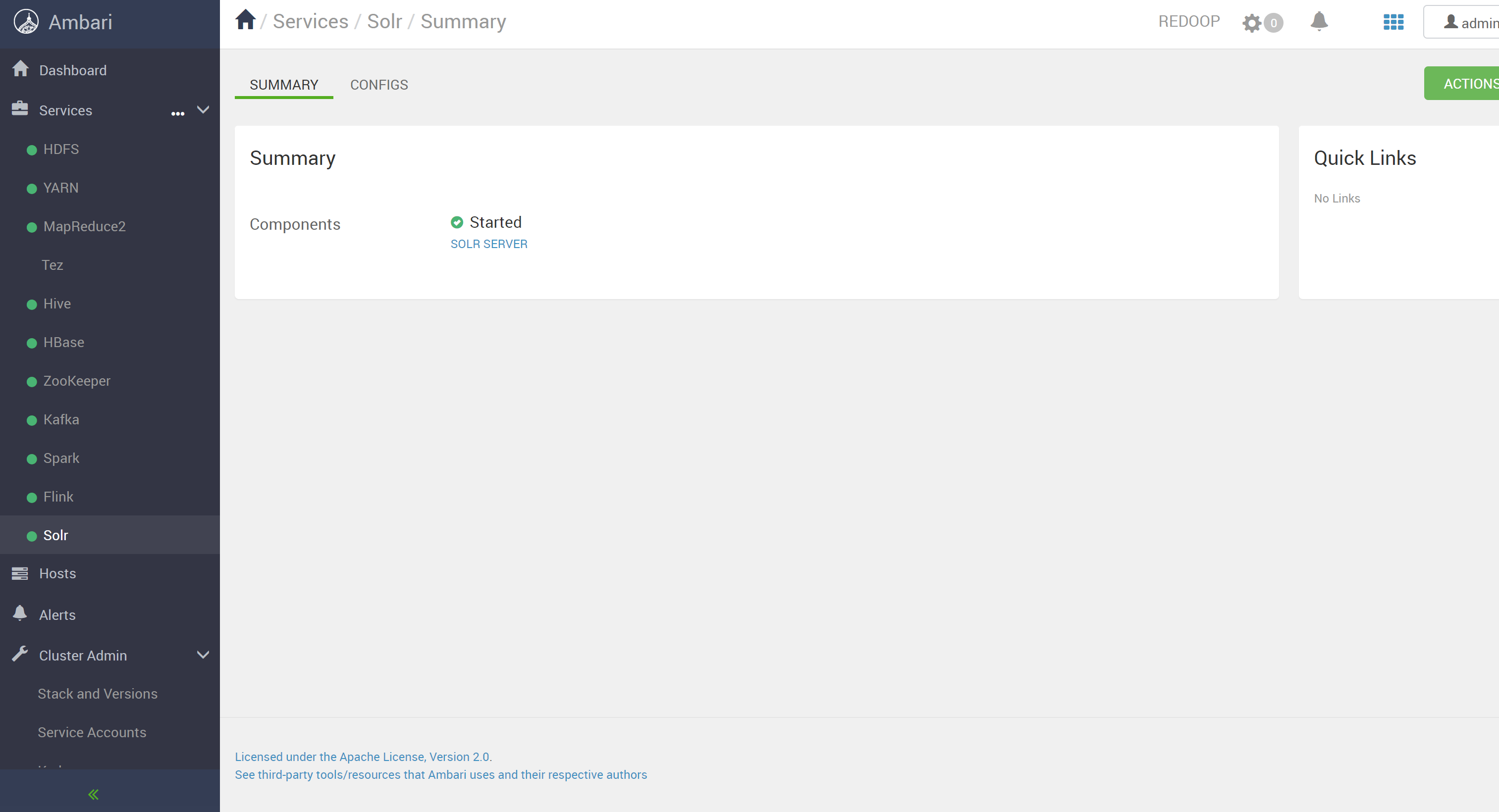
Task: Click Kafka green status dot
Action: tap(31, 420)
